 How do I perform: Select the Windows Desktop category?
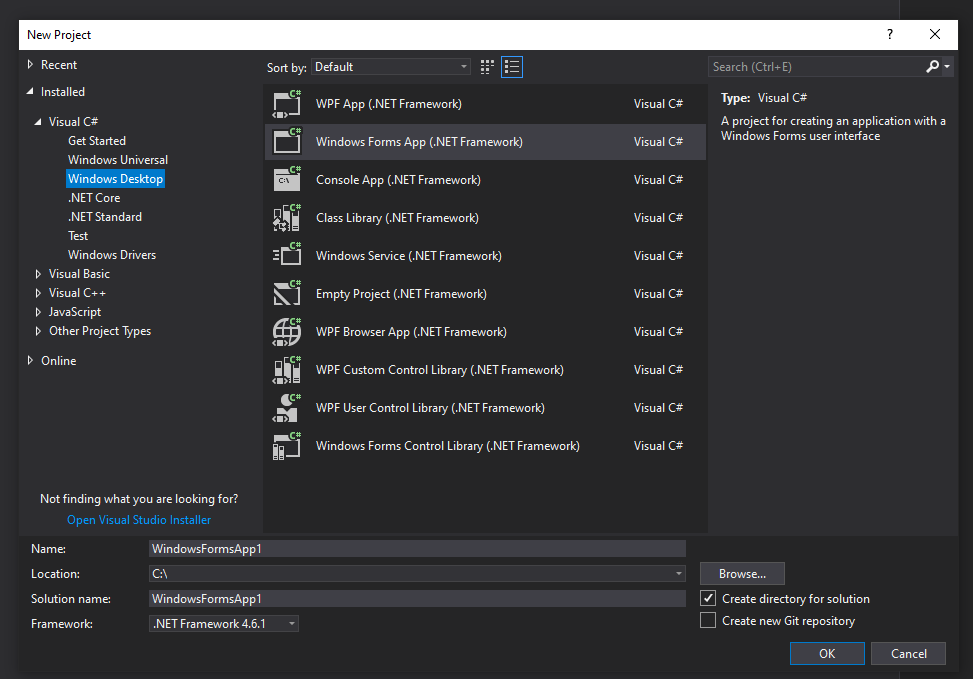tap(115, 179)
